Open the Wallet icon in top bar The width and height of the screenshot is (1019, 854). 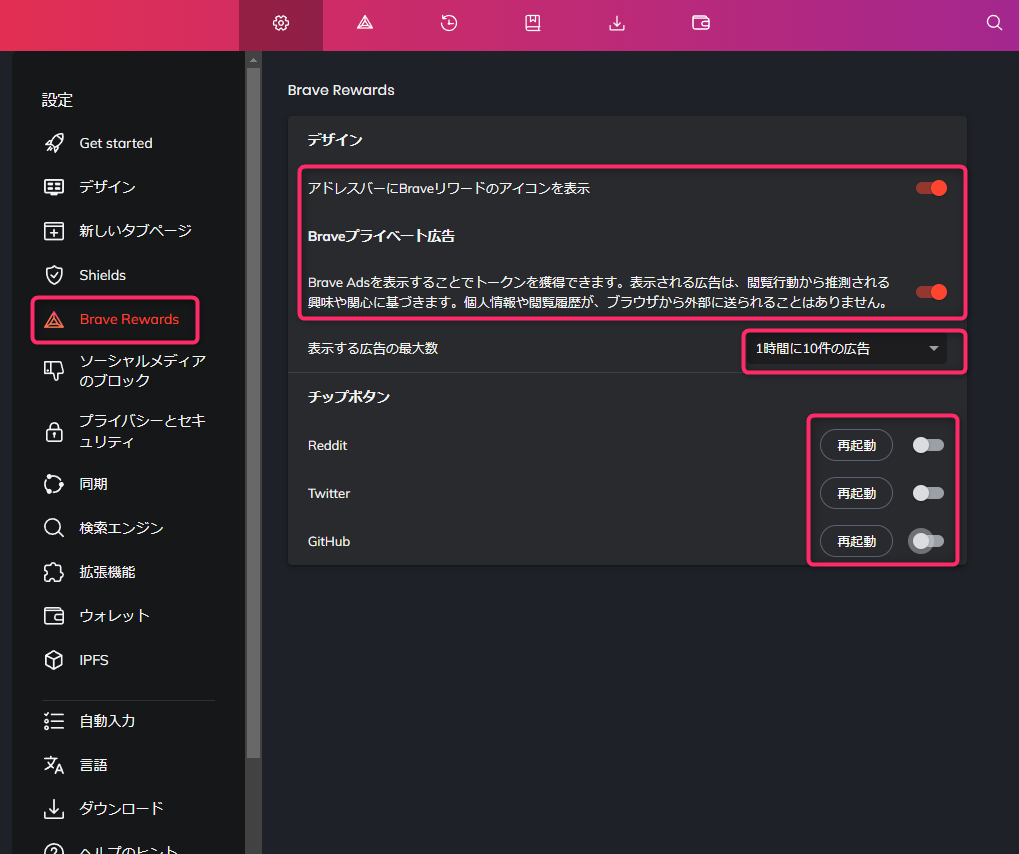tap(701, 24)
